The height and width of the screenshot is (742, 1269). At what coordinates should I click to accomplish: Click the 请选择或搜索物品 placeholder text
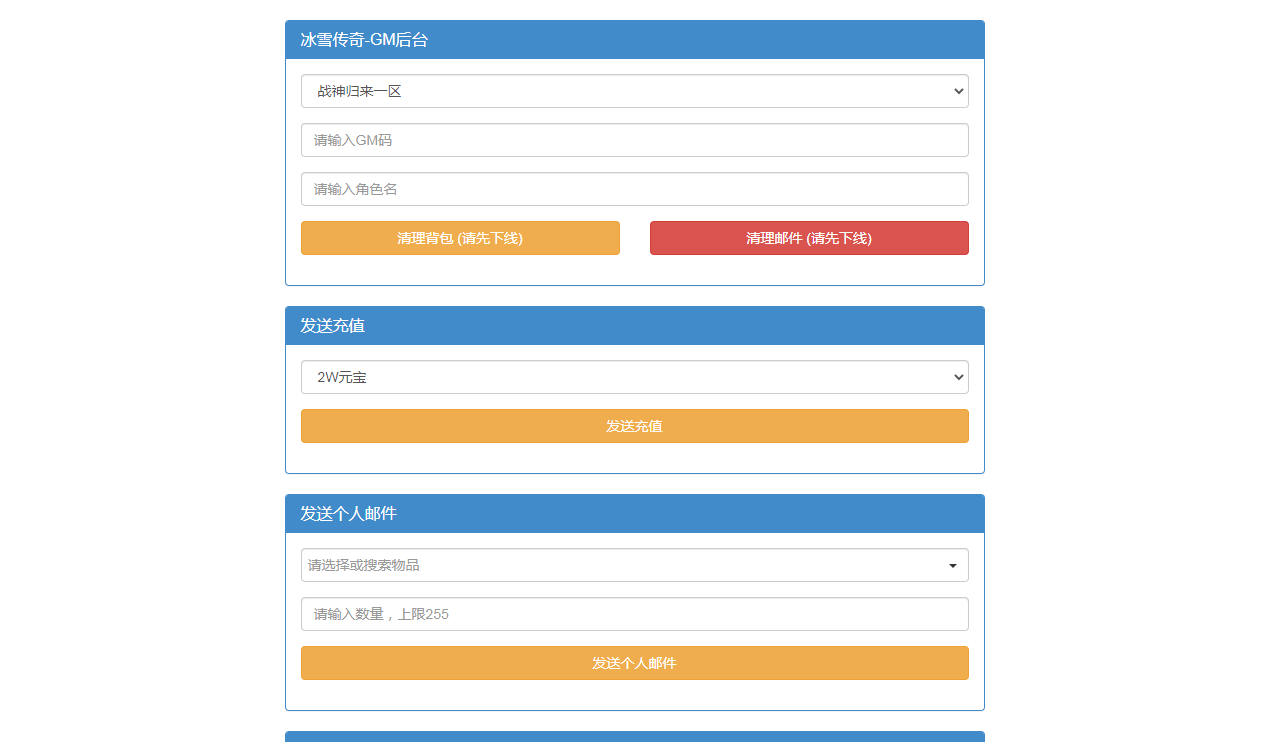(364, 565)
